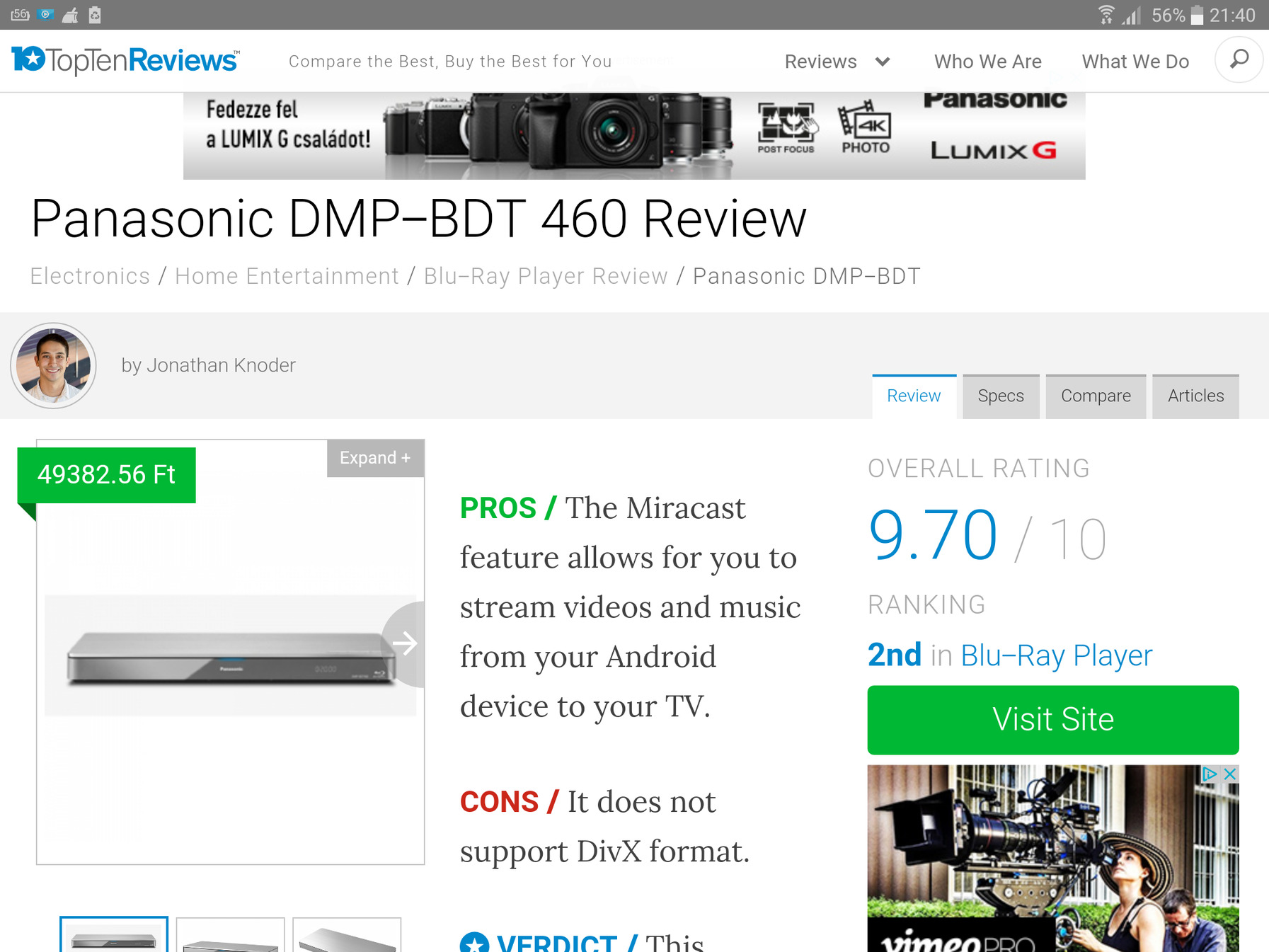Click the AdChoices triangle icon

(1210, 774)
